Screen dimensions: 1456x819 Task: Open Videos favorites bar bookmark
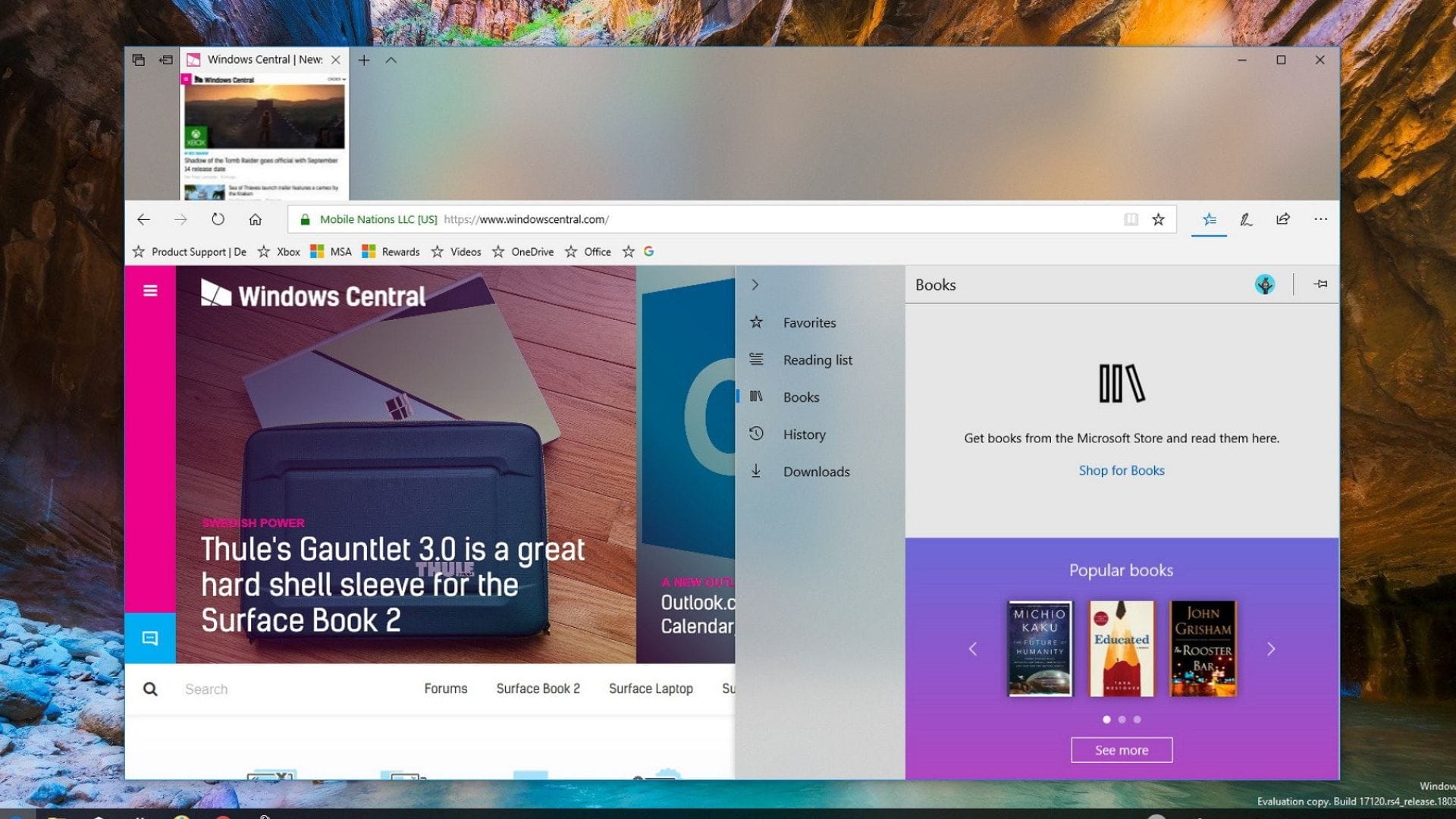pyautogui.click(x=456, y=252)
